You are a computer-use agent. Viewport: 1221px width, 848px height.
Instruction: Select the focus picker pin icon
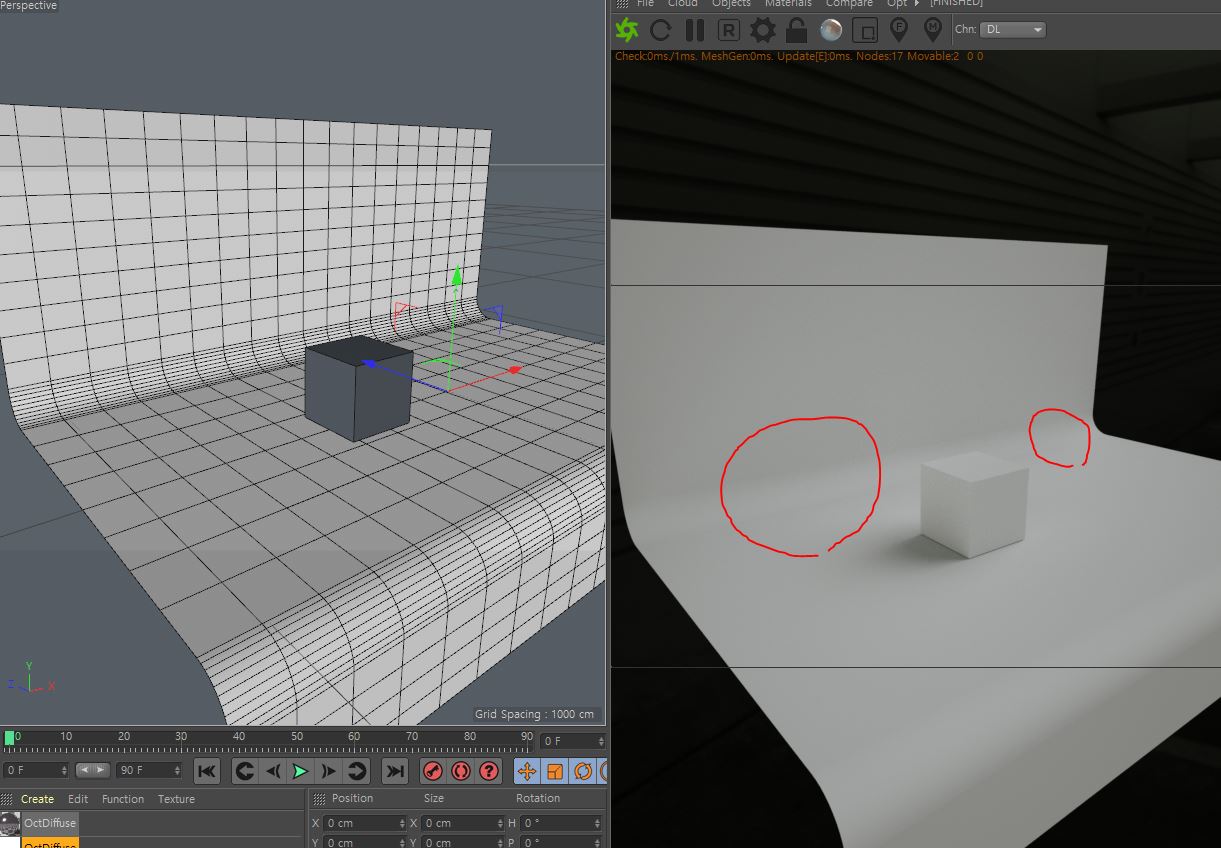click(x=899, y=30)
